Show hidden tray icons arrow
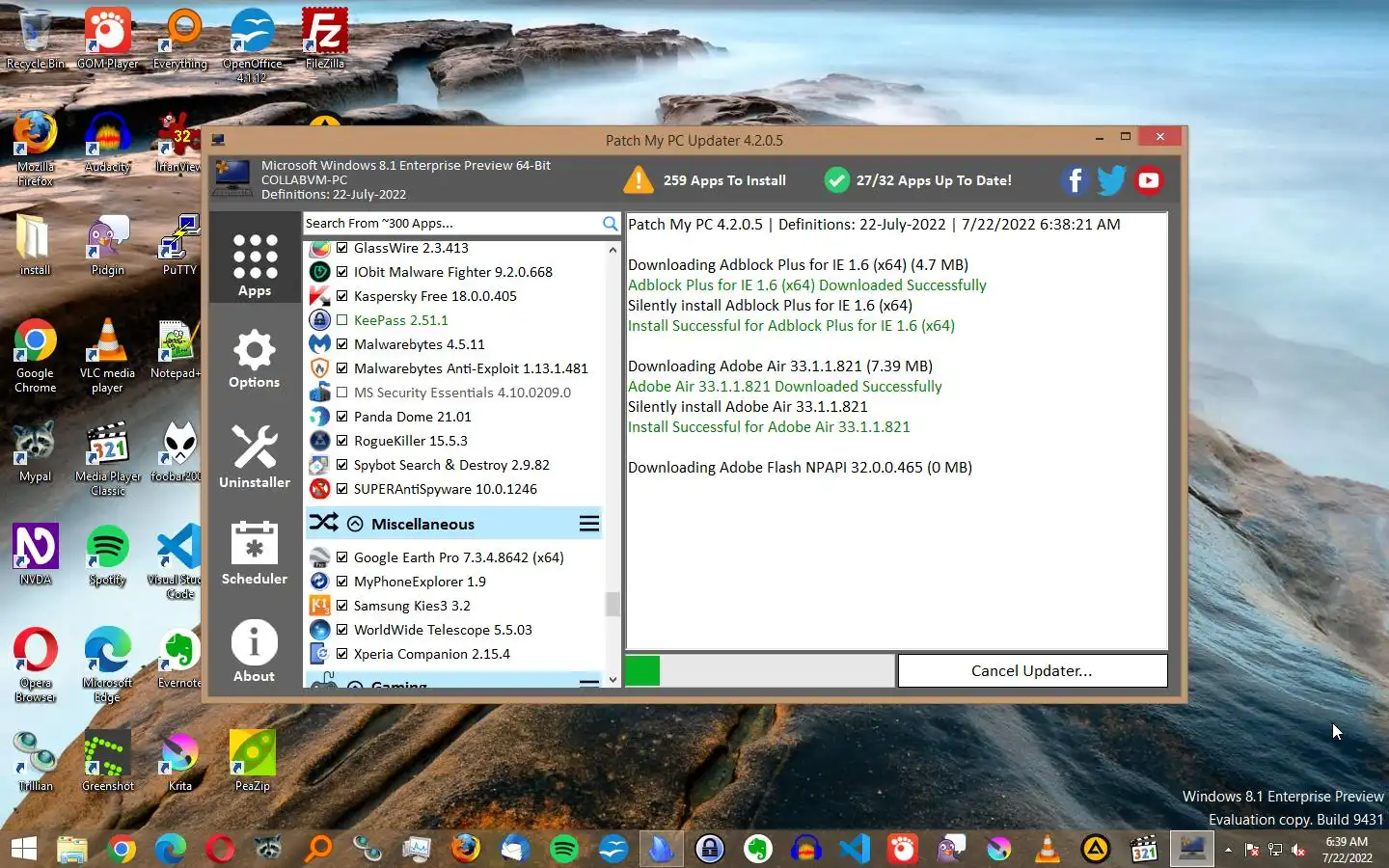 pos(1228,850)
